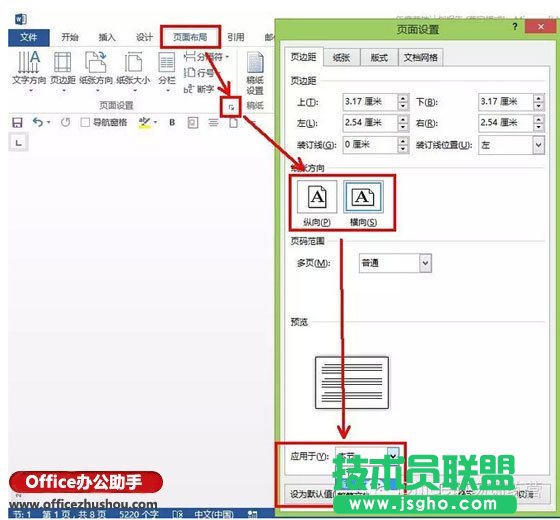Open the highlight color dropdown arrow
Screen dimensions: 560x520
pos(155,122)
